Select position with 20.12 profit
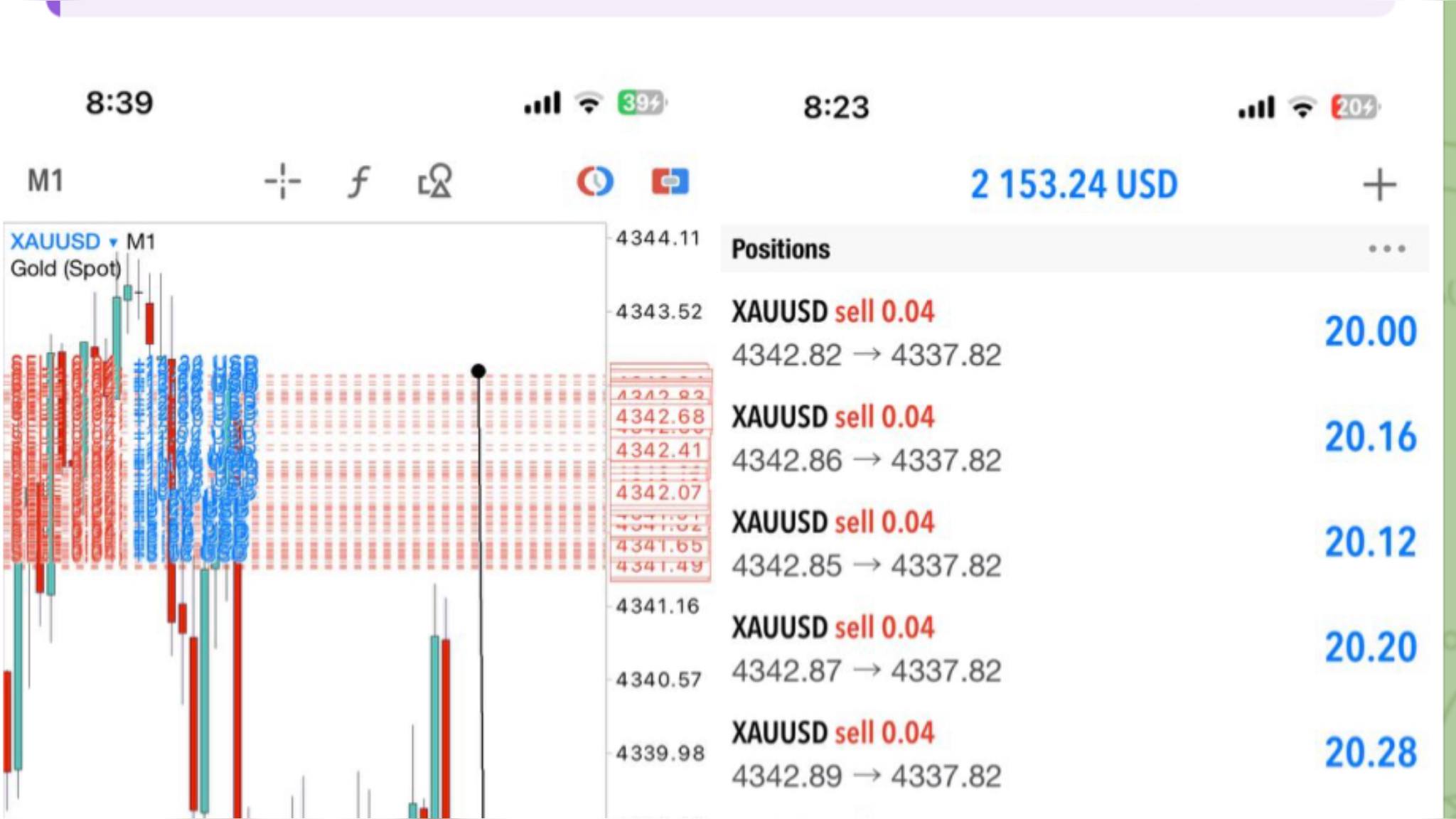1456x819 pixels. point(1074,543)
